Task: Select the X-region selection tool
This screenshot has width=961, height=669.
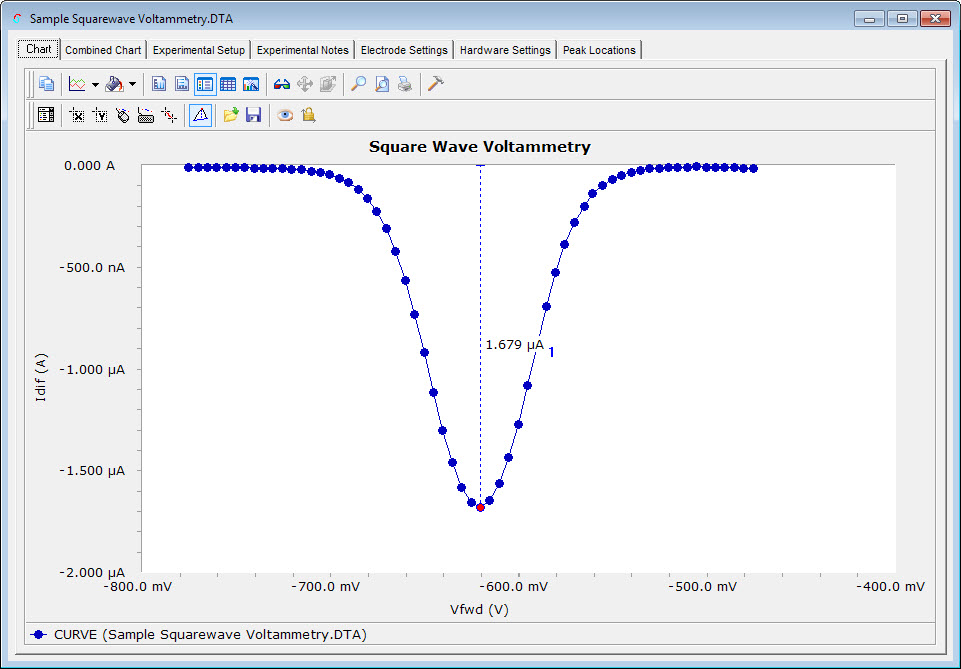Action: pyautogui.click(x=77, y=115)
